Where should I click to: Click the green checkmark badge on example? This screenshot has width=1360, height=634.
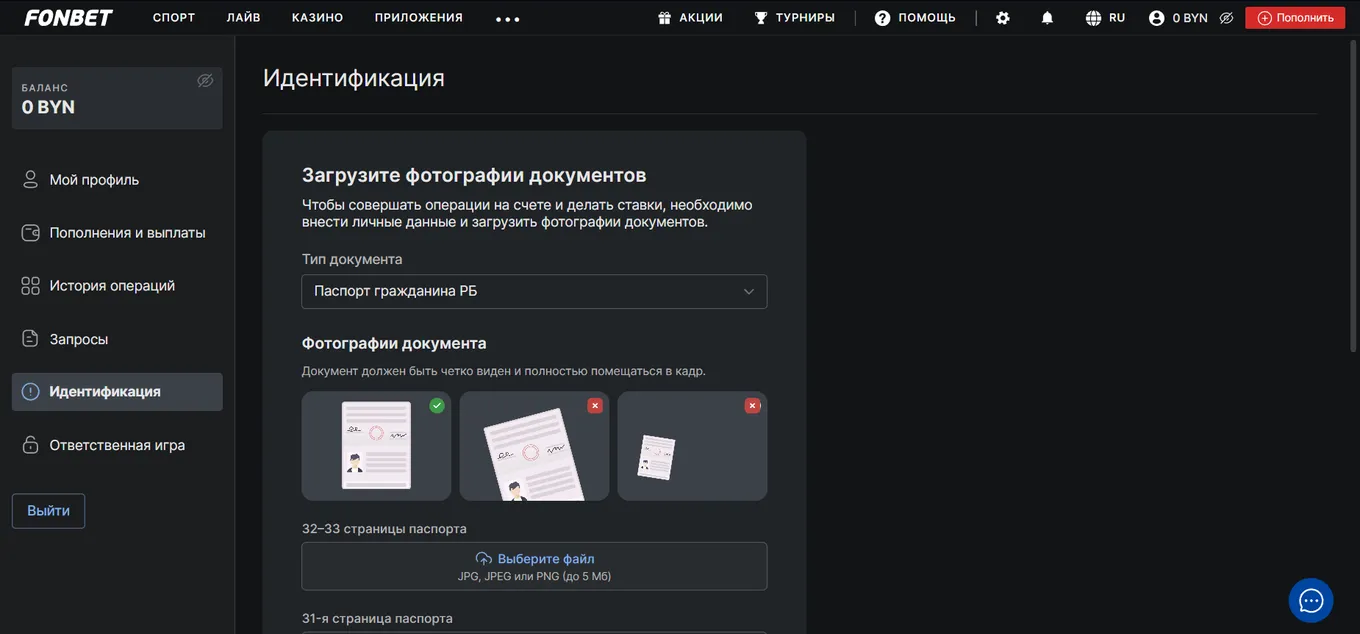437,405
